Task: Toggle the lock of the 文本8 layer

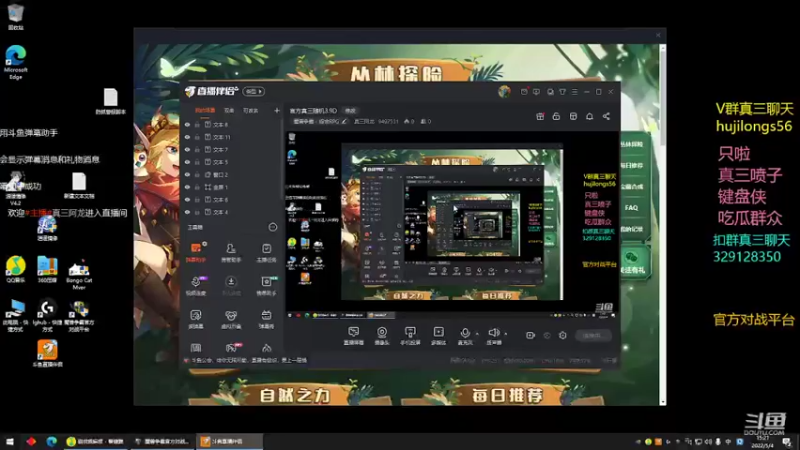Action: 197,124
